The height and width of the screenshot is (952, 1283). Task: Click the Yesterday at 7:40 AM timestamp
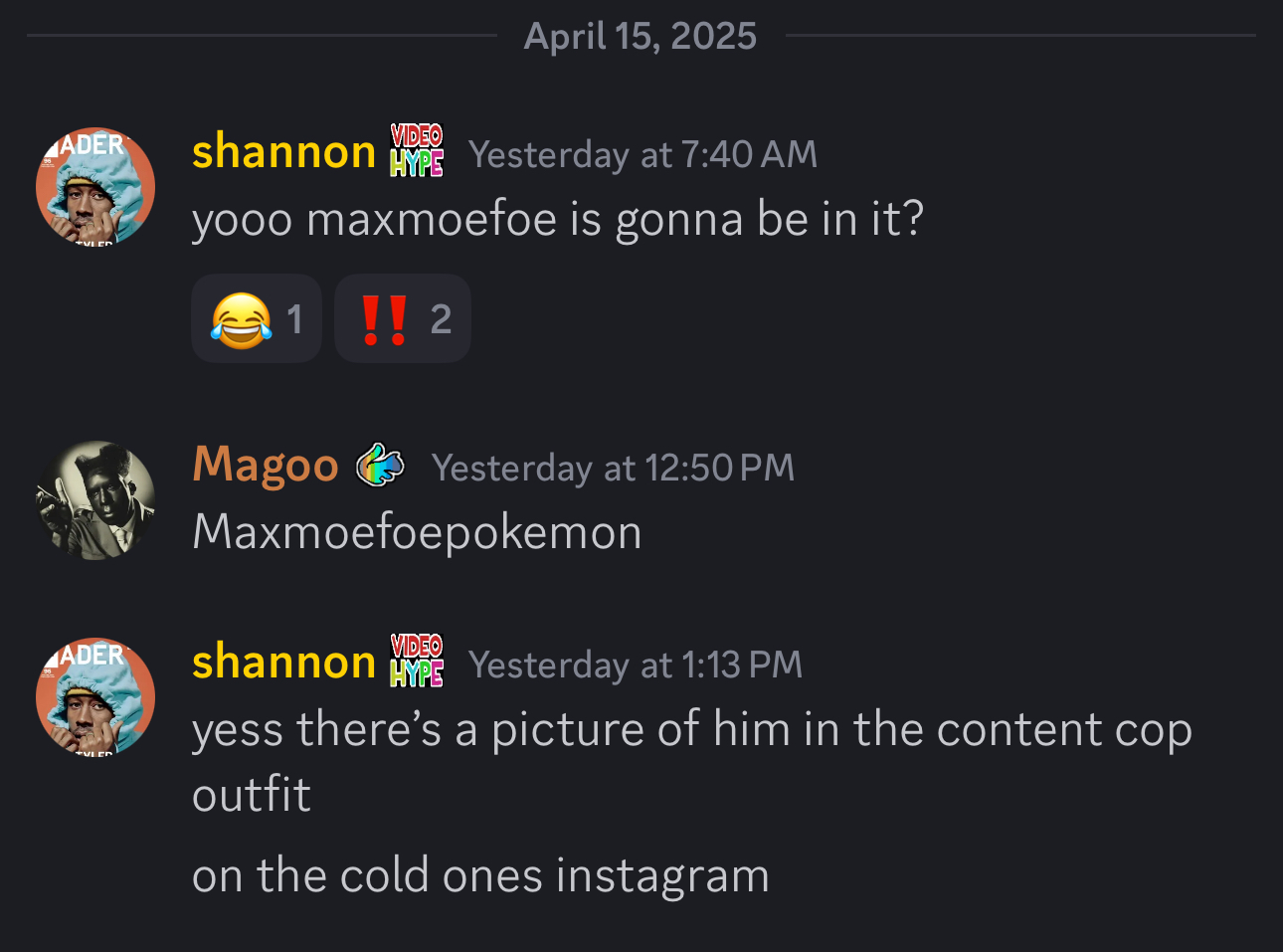coord(642,154)
